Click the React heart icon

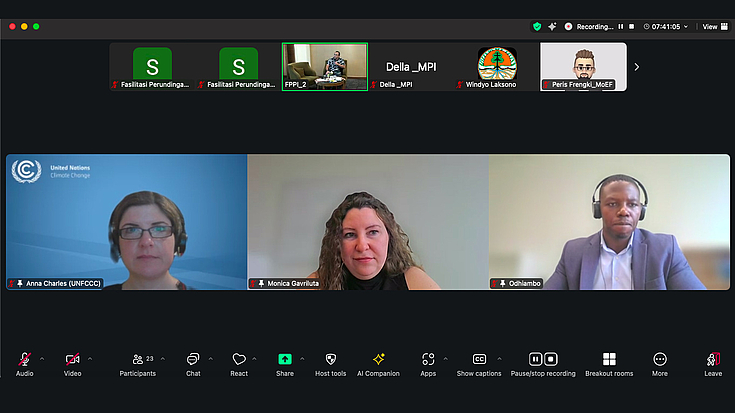pyautogui.click(x=238, y=360)
